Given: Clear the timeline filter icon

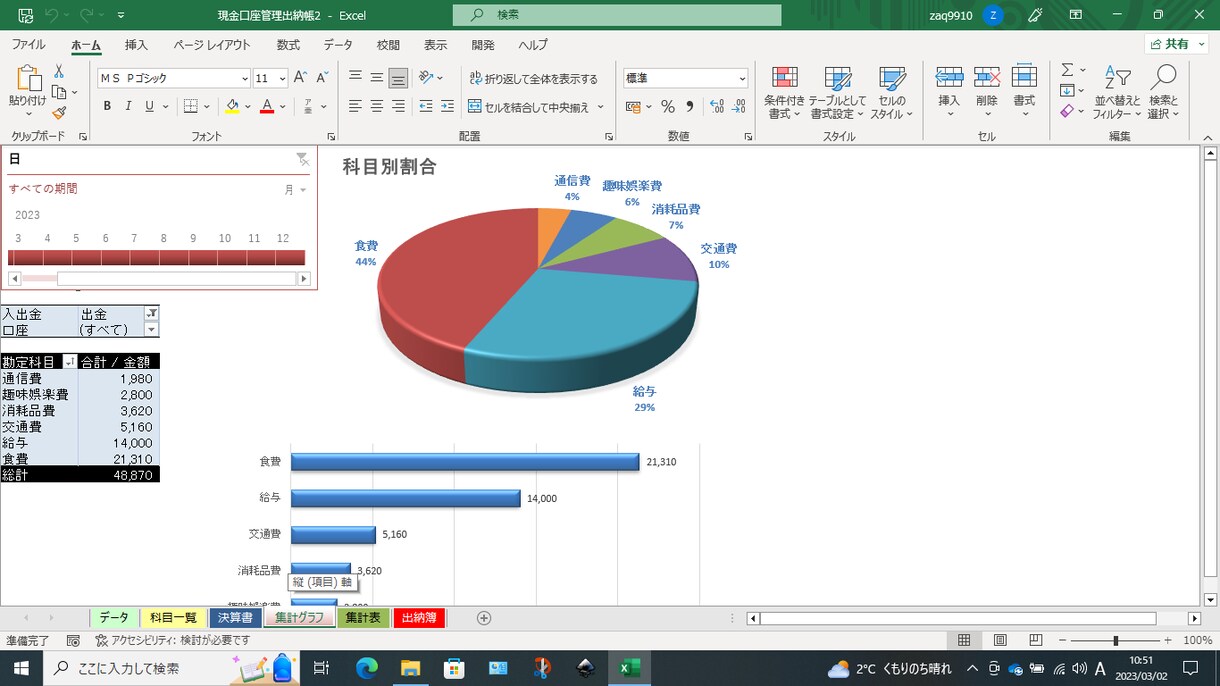Looking at the screenshot, I should (x=302, y=159).
